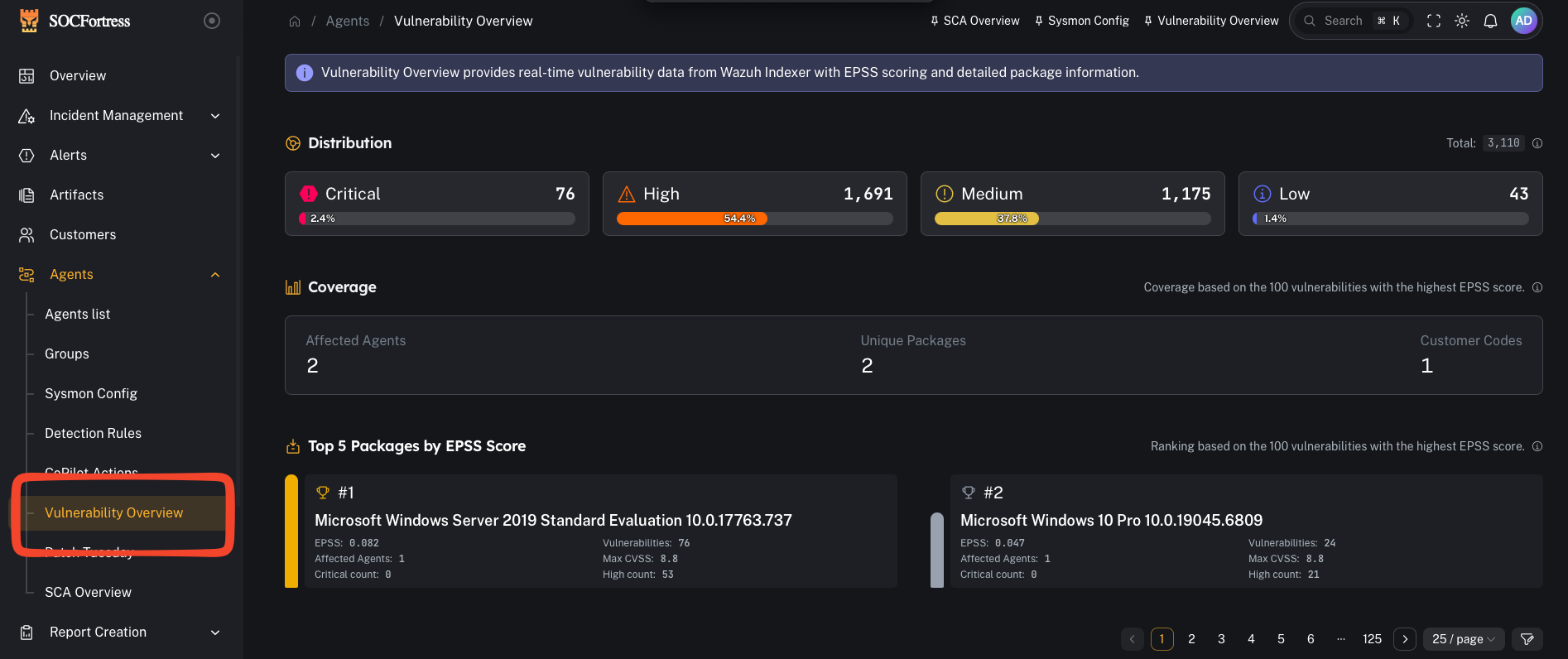Click the Critical 2.4% progress bar
Viewport: 1568px width, 659px height.
[437, 219]
